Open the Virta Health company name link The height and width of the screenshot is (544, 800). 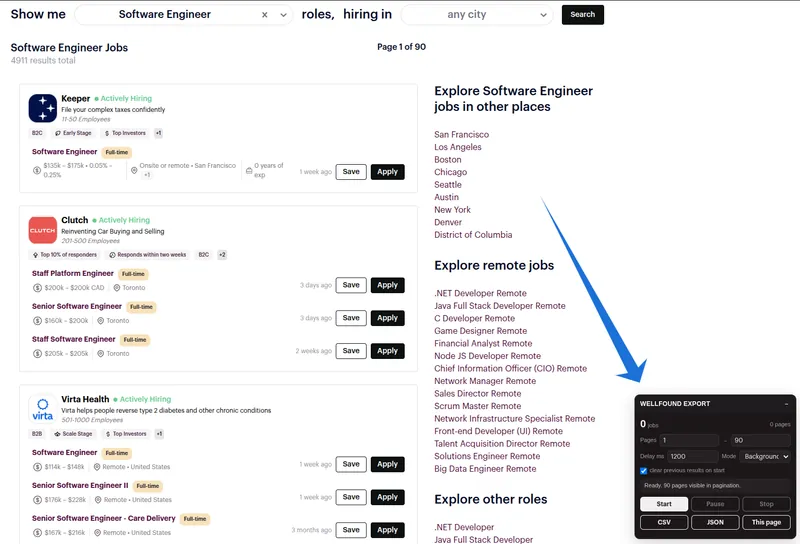[x=85, y=399]
